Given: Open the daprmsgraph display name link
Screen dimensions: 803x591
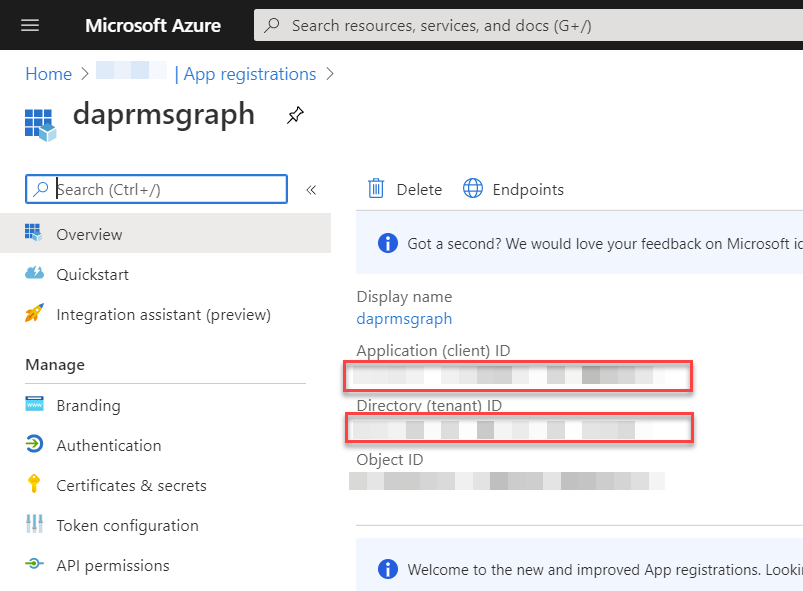Looking at the screenshot, I should tap(404, 319).
